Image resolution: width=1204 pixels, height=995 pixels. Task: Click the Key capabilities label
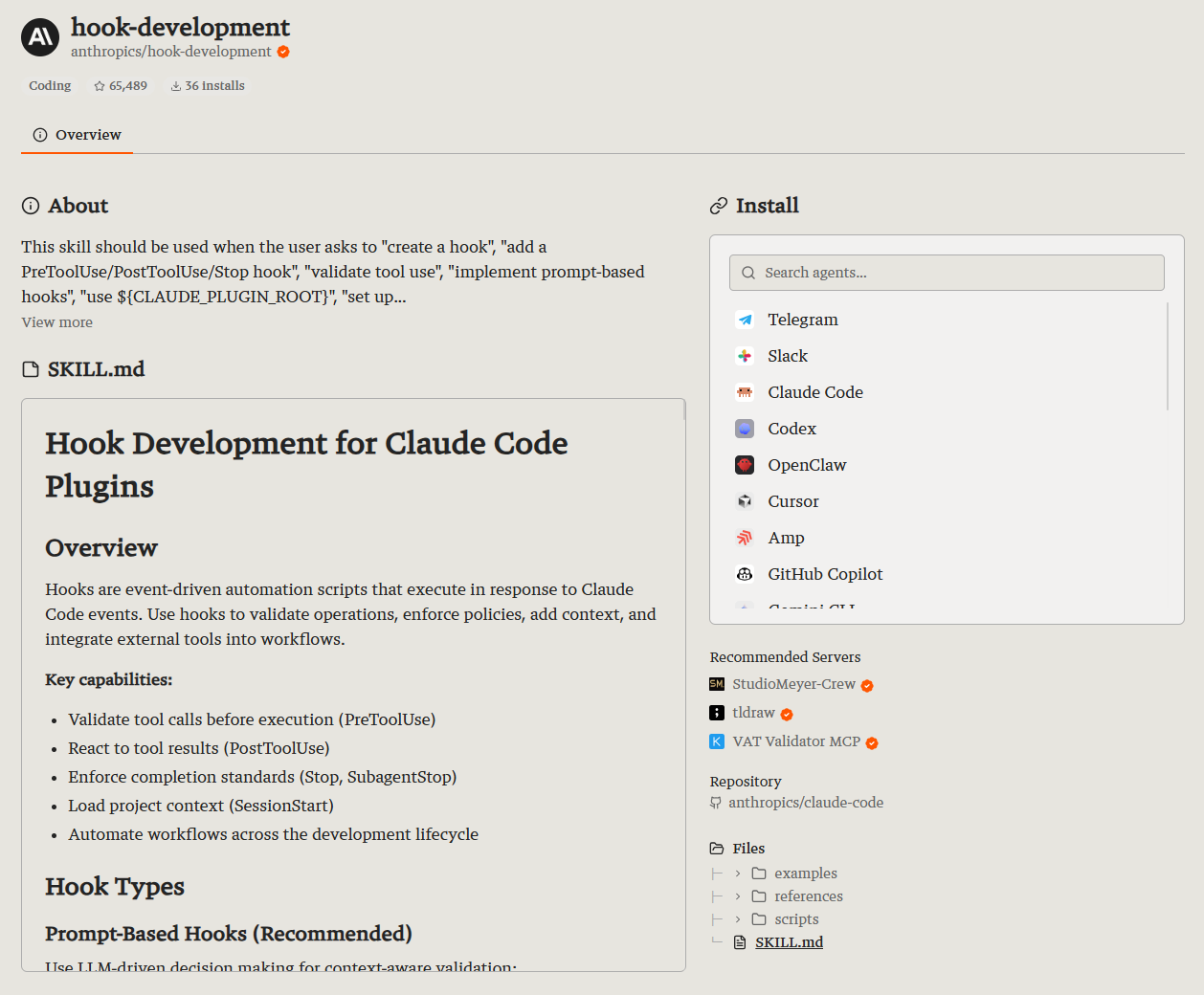[x=109, y=680]
